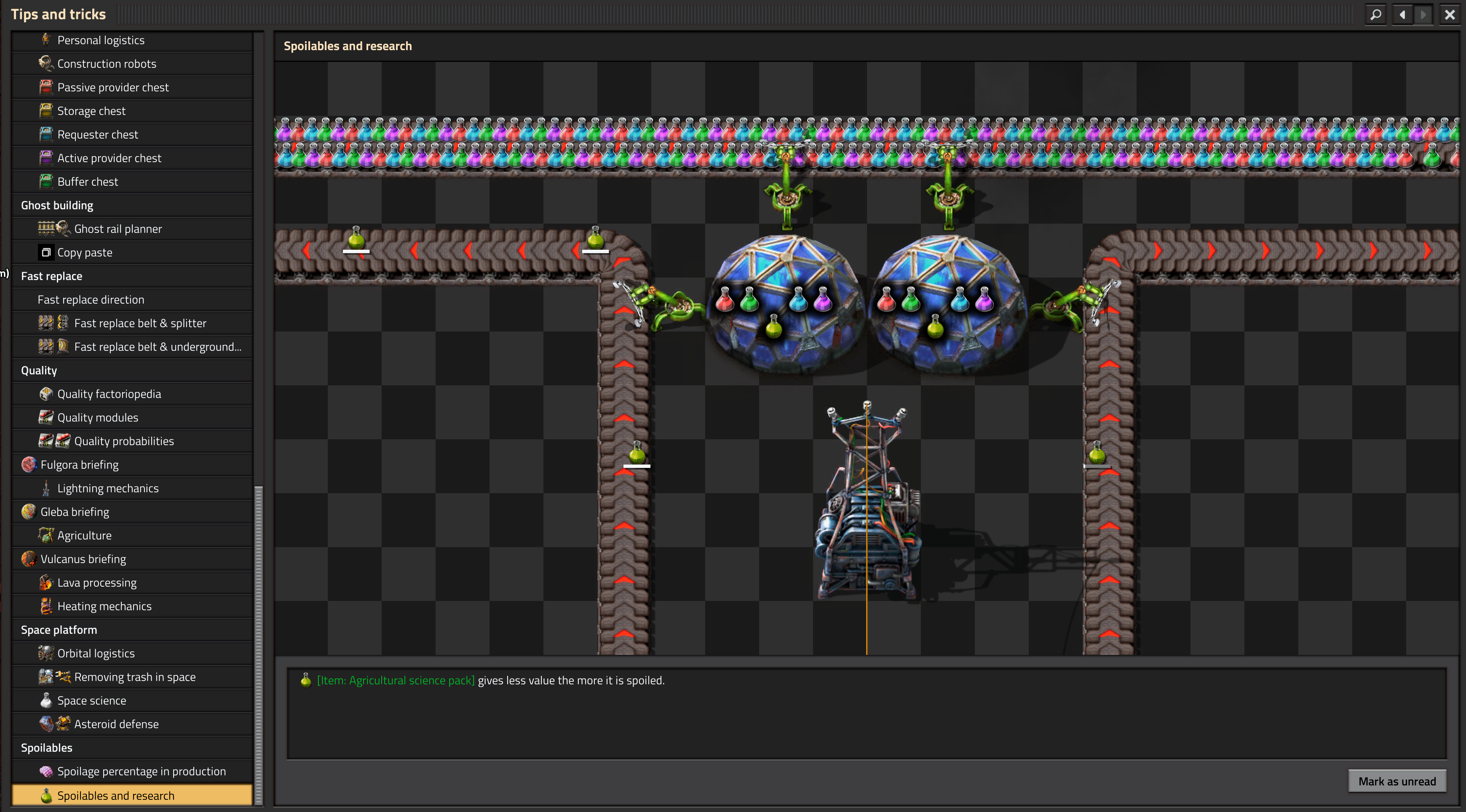1466x812 pixels.
Task: Click the Vulcanus planet icon
Action: point(29,559)
